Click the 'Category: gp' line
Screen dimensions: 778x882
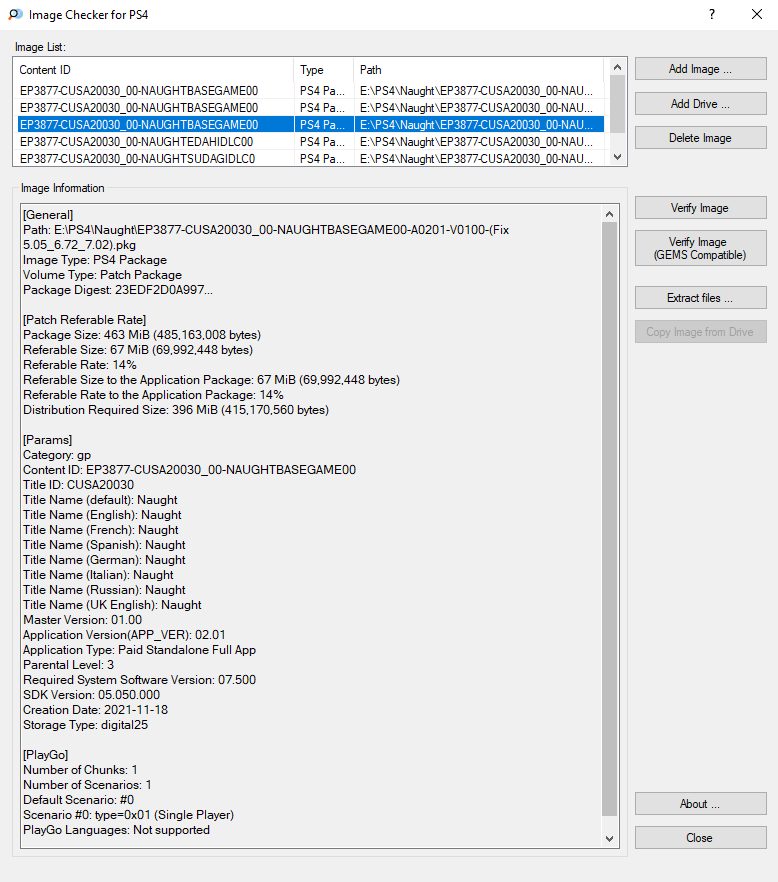(x=57, y=454)
